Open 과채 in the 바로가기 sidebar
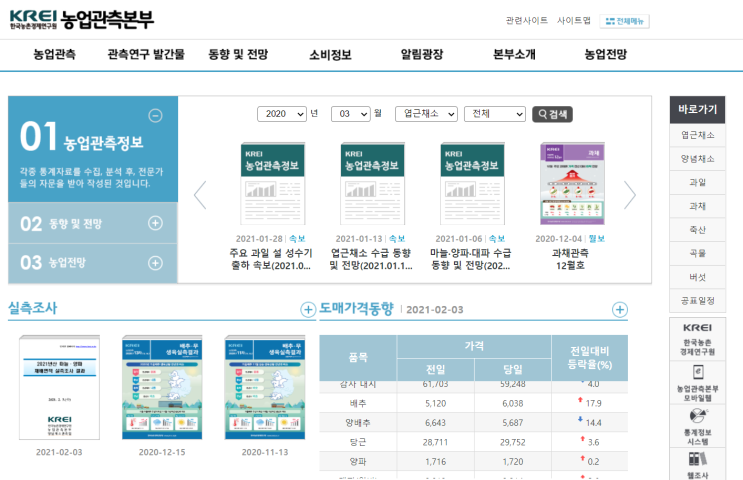This screenshot has width=743, height=480. (698, 206)
